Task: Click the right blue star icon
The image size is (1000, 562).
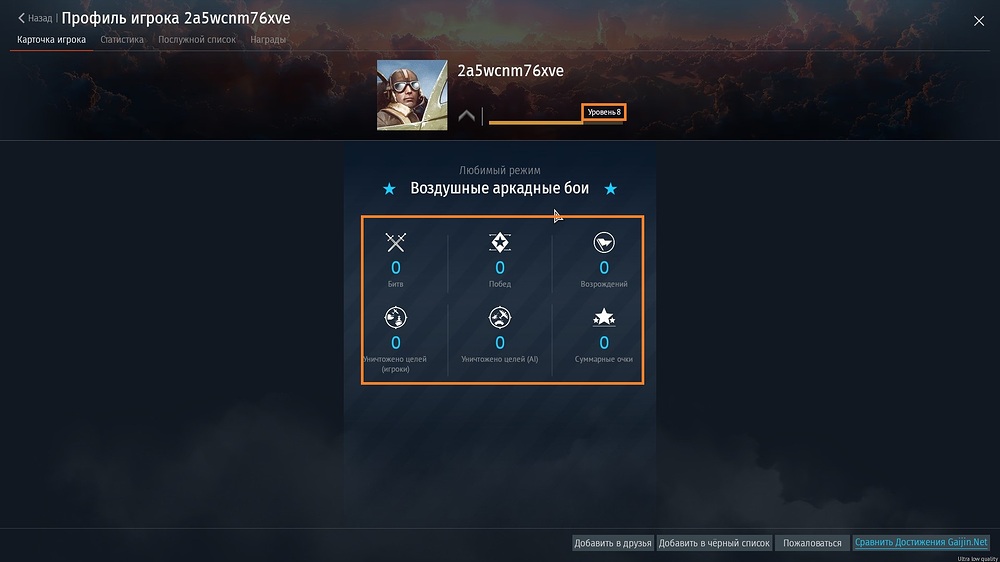Action: coord(610,189)
